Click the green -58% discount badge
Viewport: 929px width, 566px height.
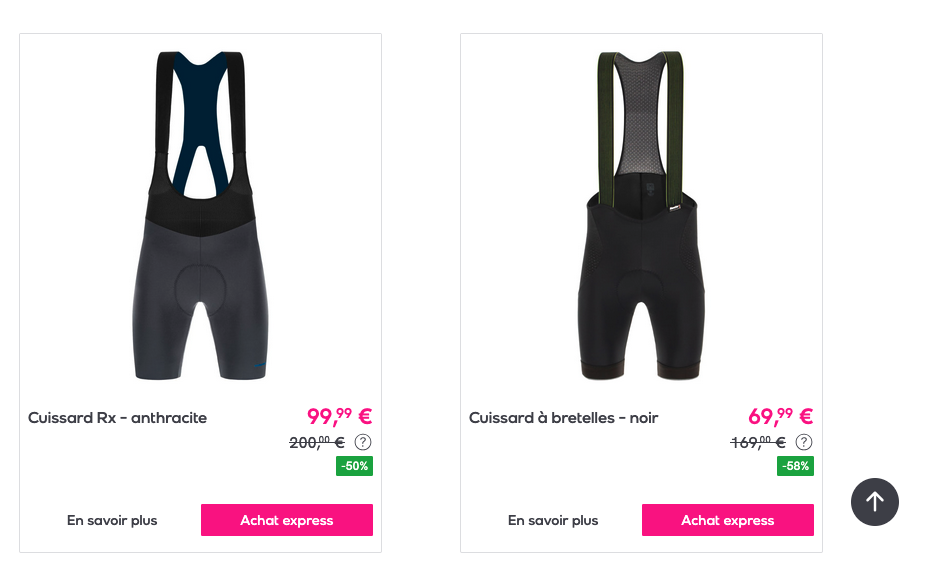click(x=795, y=466)
